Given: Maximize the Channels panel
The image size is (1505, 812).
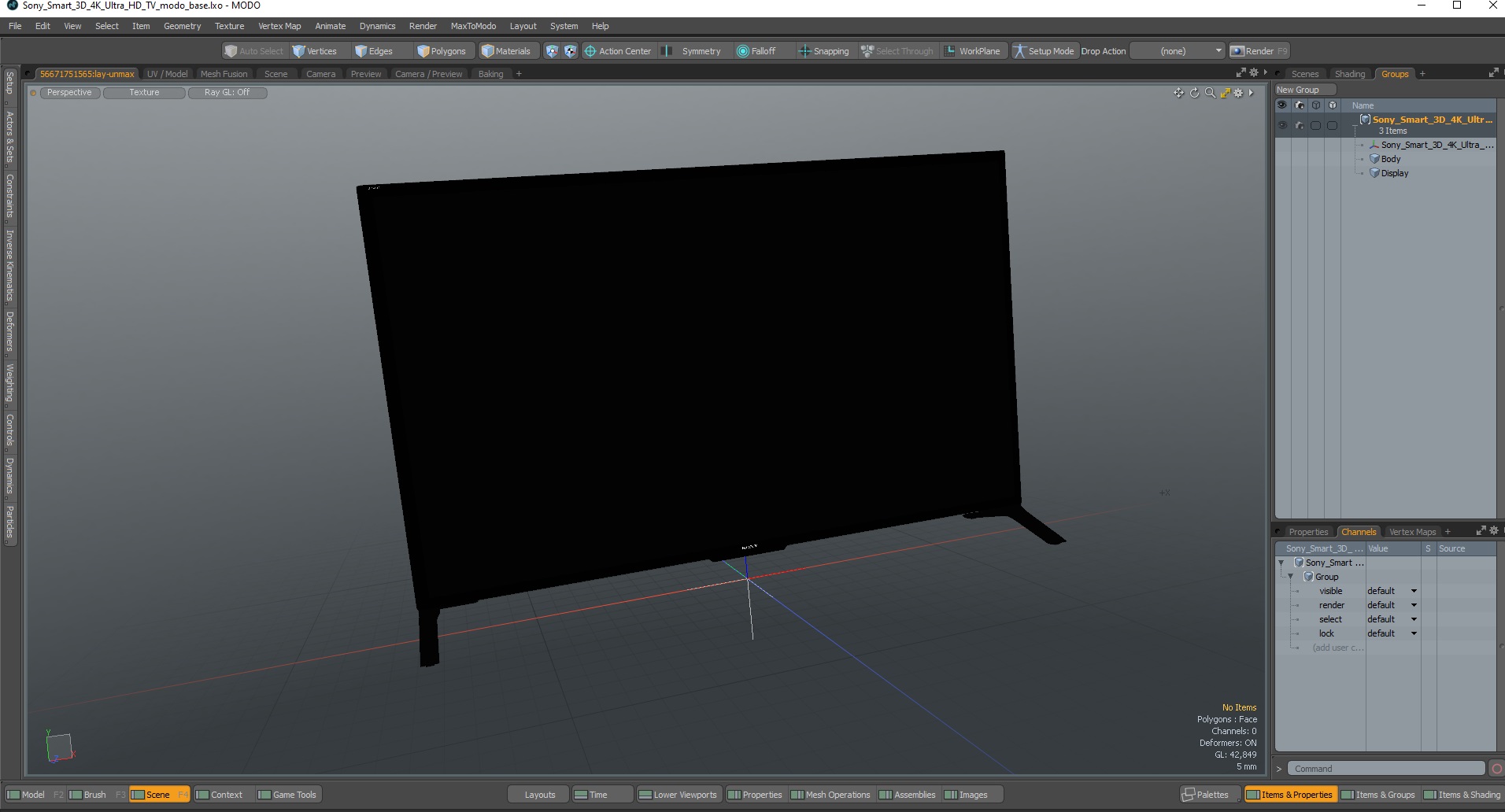Looking at the screenshot, I should tap(1481, 530).
